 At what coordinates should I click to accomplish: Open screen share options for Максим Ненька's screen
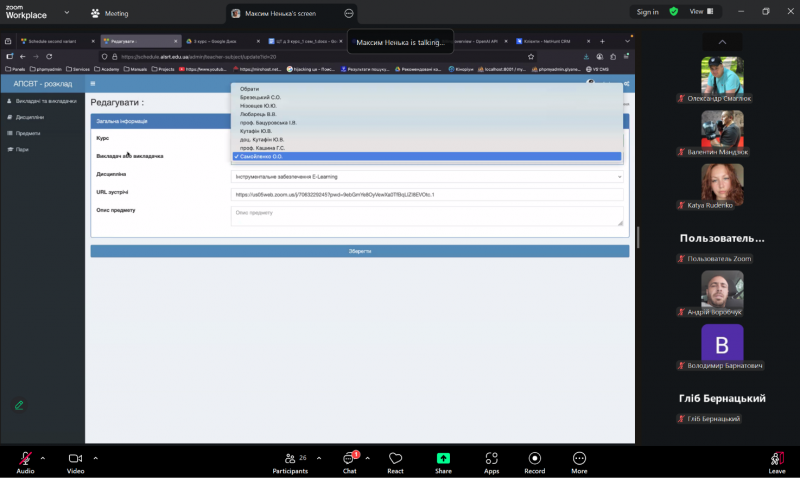click(349, 14)
